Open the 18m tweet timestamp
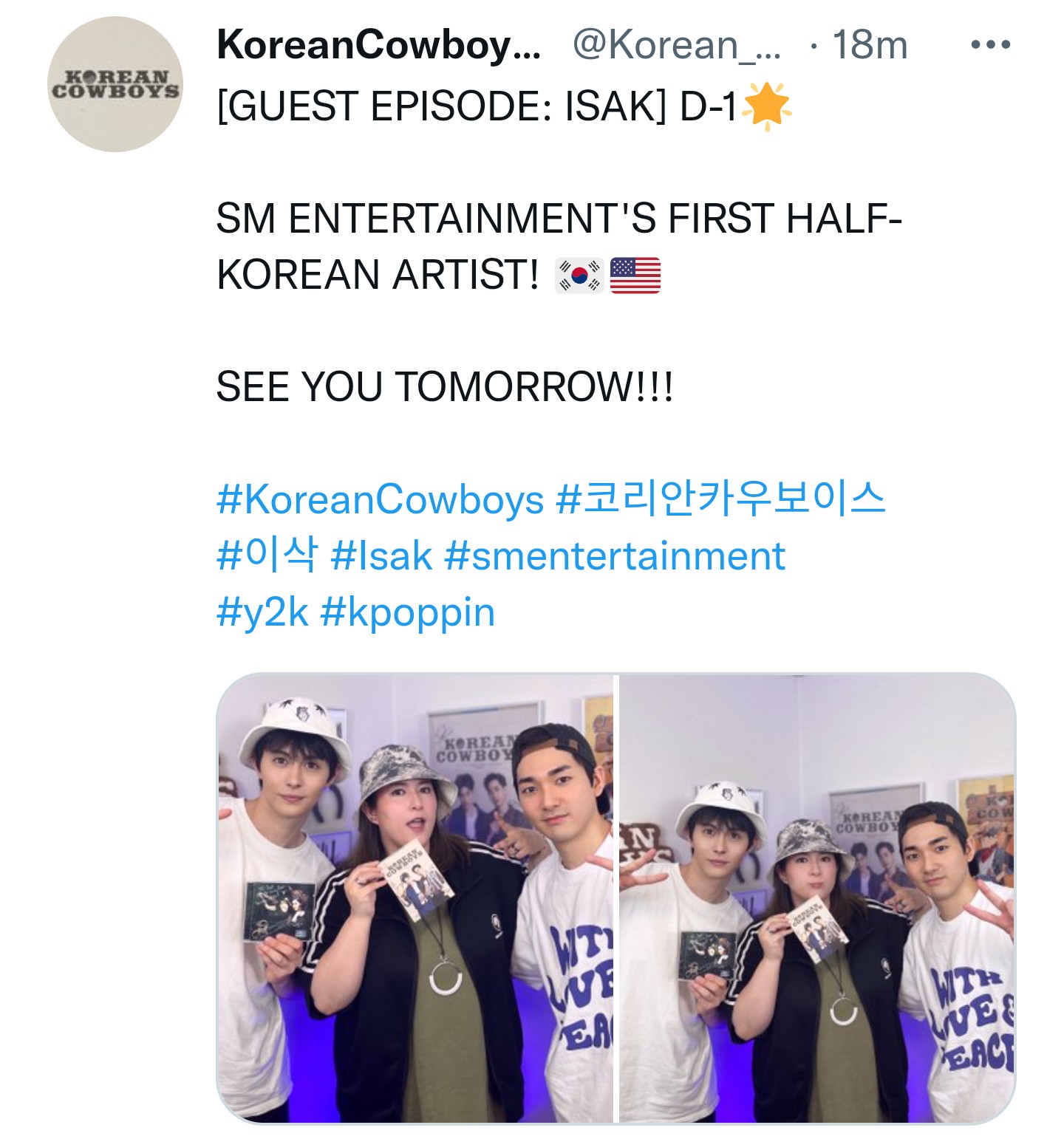The height and width of the screenshot is (1139, 1064). (x=869, y=45)
